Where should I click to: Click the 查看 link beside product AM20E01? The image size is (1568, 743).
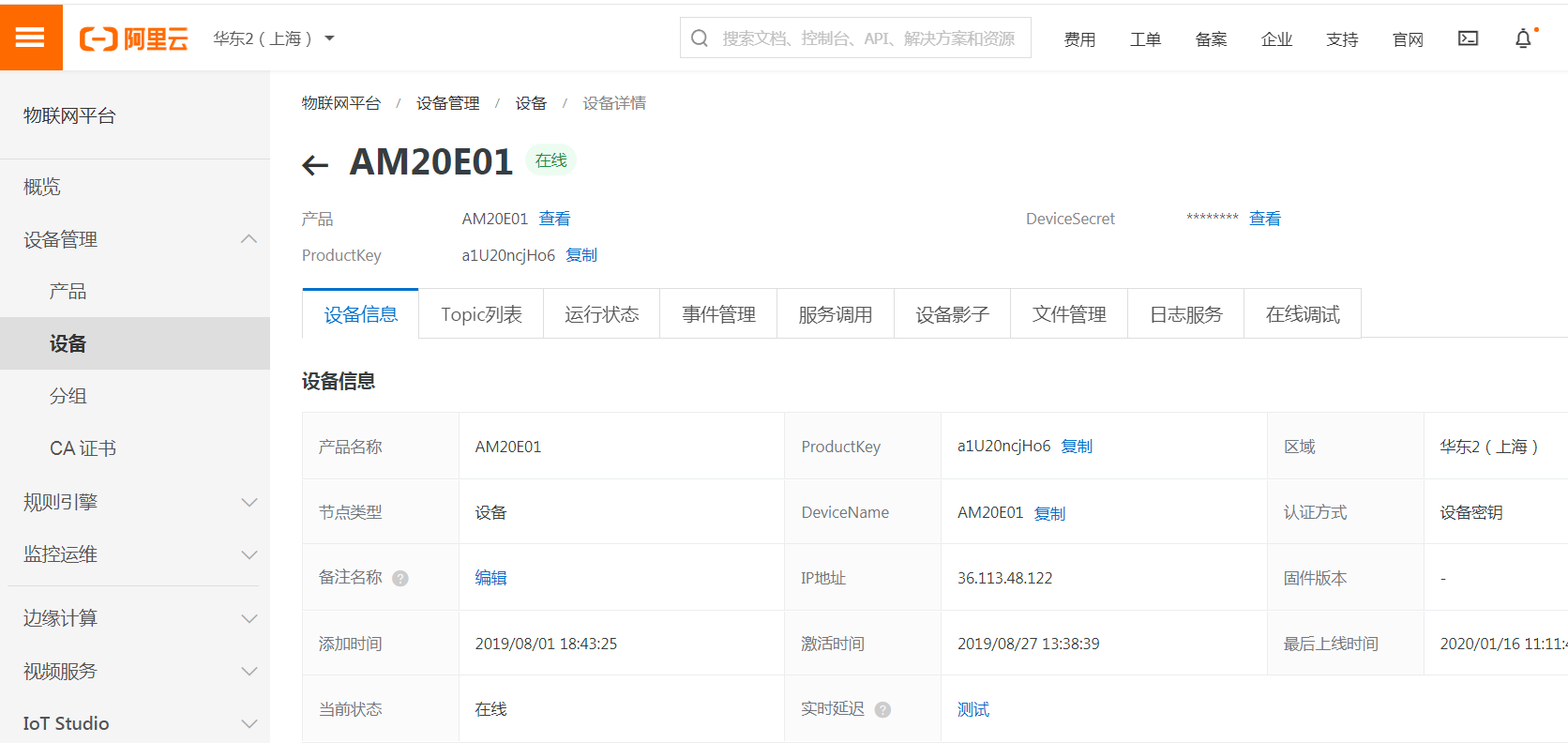point(554,219)
